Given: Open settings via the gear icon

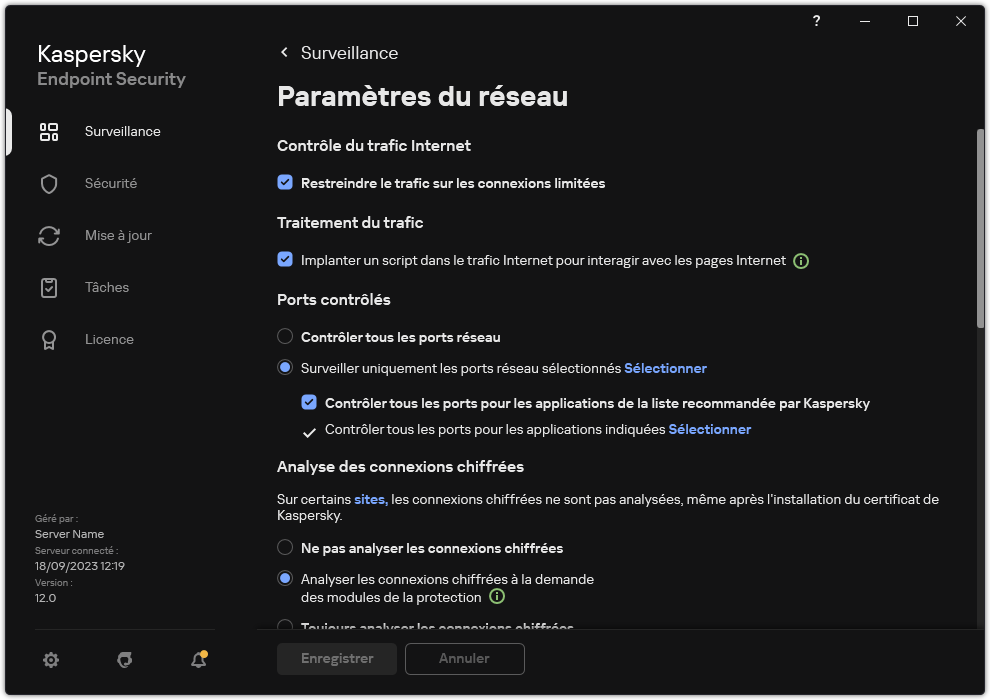Looking at the screenshot, I should point(50,660).
